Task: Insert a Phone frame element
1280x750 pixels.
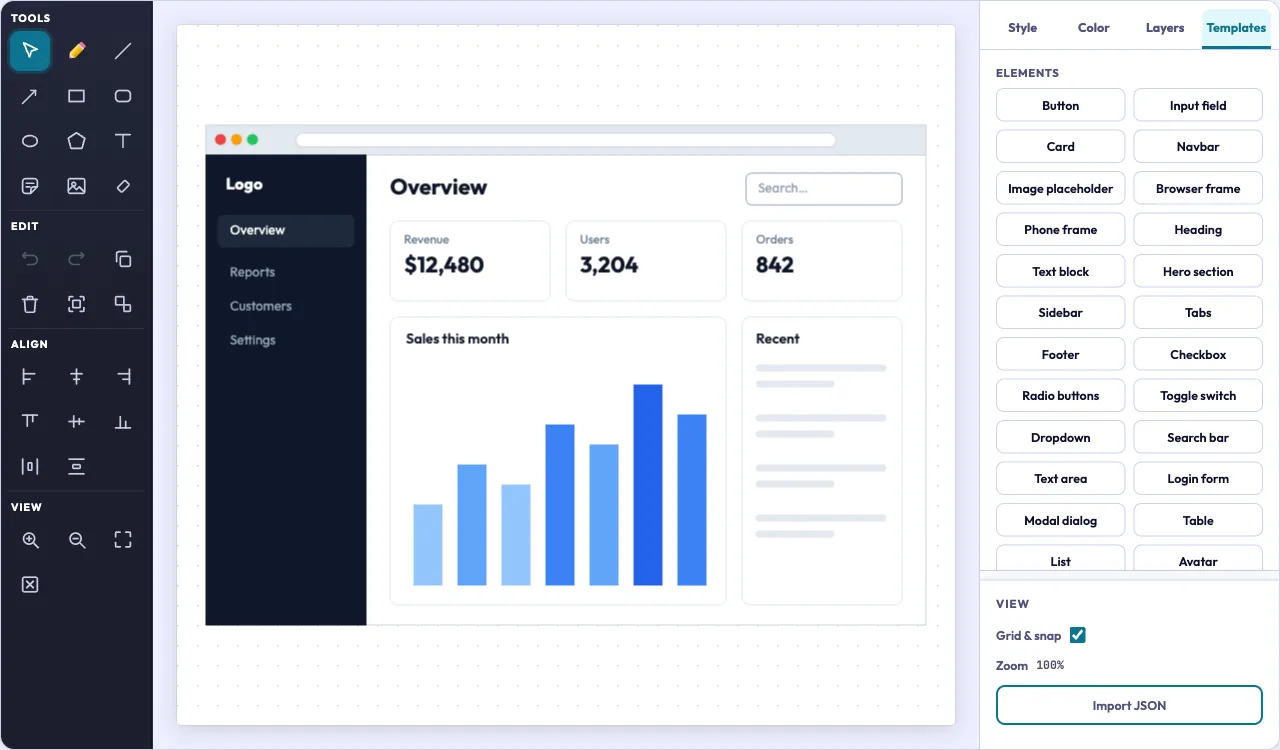Action: pos(1060,230)
